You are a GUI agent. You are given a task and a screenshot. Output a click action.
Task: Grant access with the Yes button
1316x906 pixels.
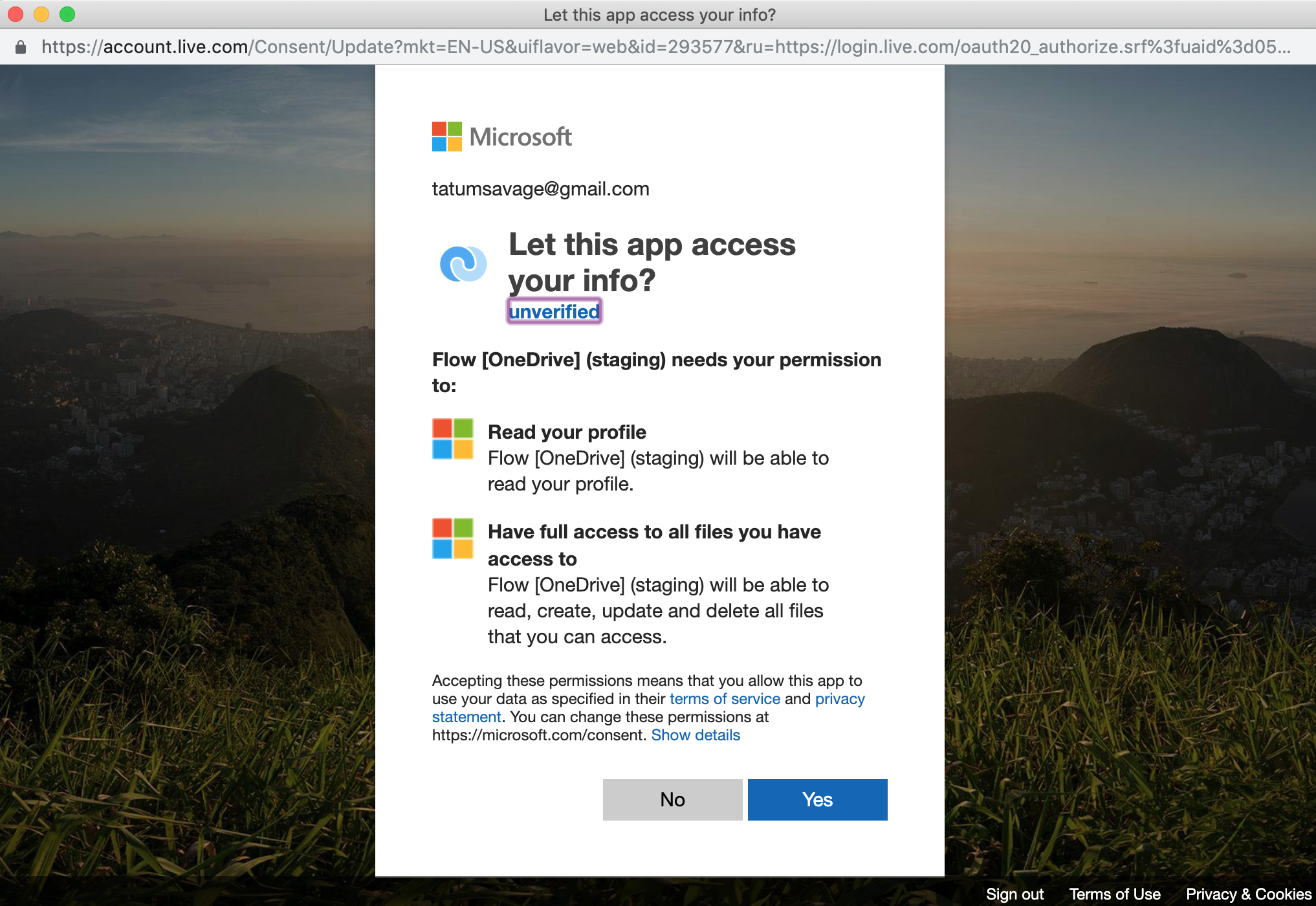(818, 800)
